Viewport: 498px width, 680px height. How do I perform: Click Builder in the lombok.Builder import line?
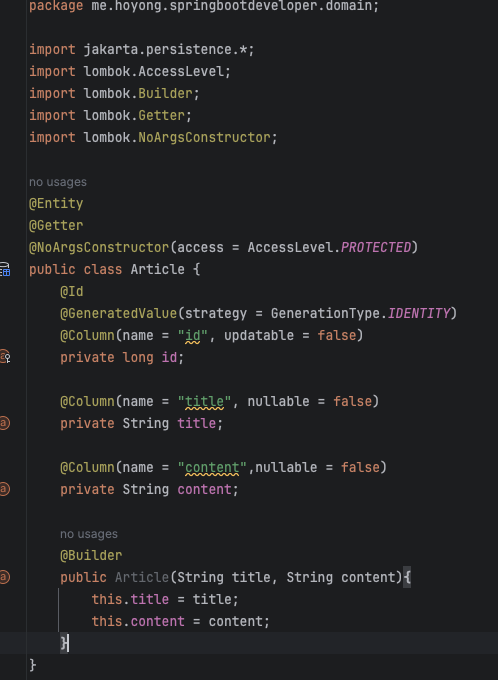(165, 94)
